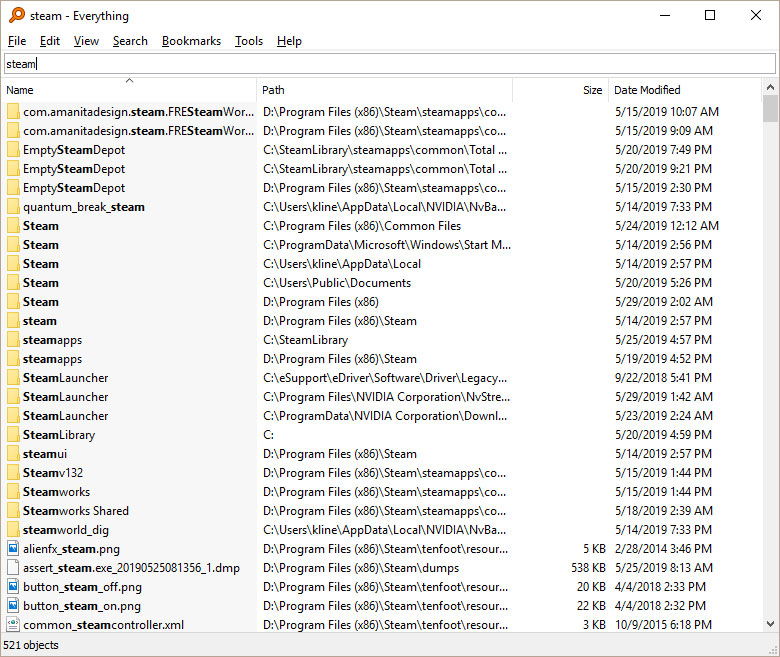
Task: Open the Edit menu
Action: [50, 41]
